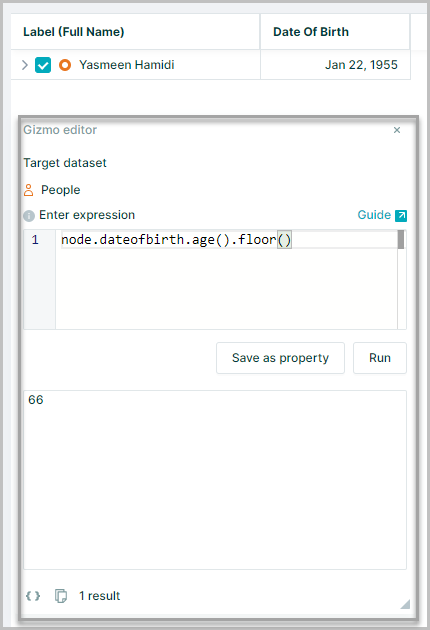Close the Gizmo editor panel

397,130
